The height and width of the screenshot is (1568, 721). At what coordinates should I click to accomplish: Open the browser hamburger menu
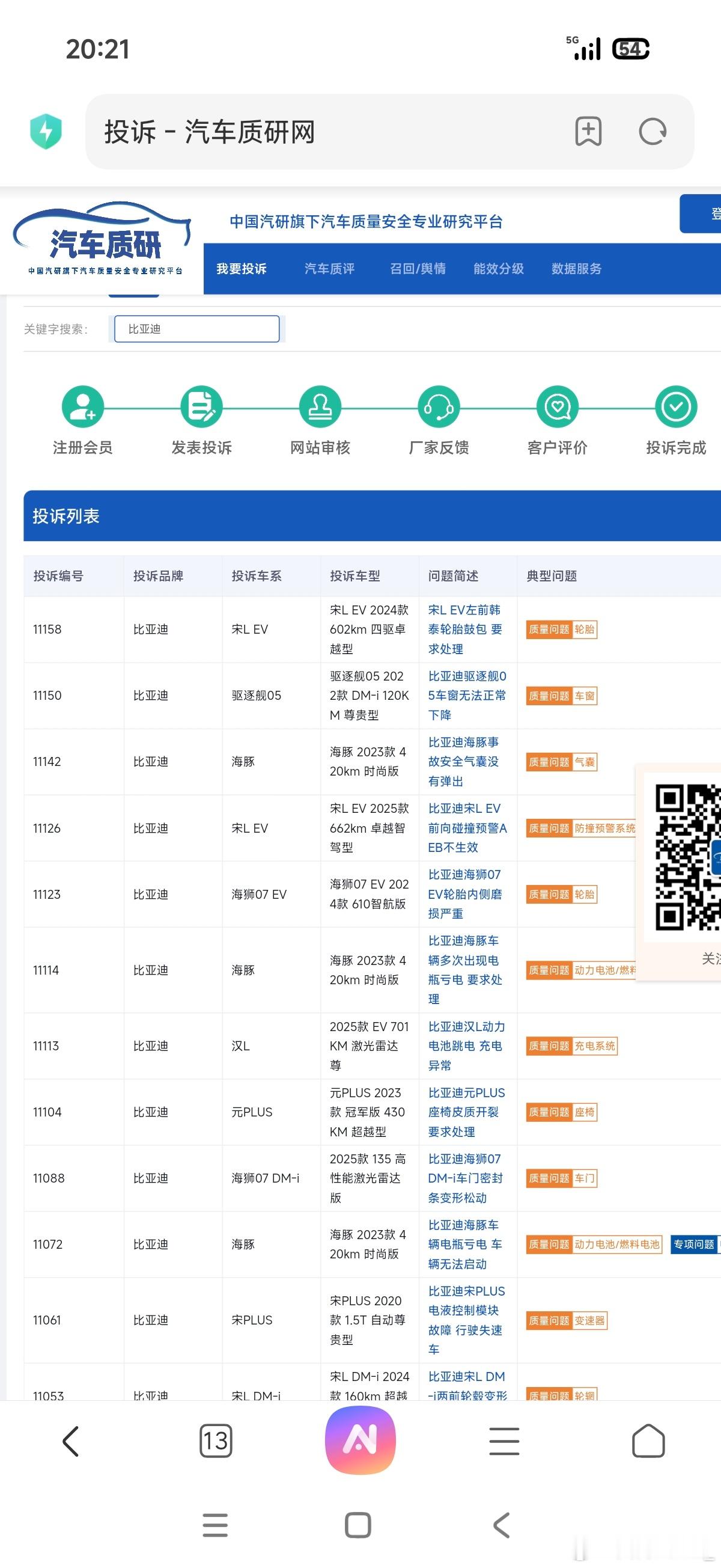[x=504, y=1441]
